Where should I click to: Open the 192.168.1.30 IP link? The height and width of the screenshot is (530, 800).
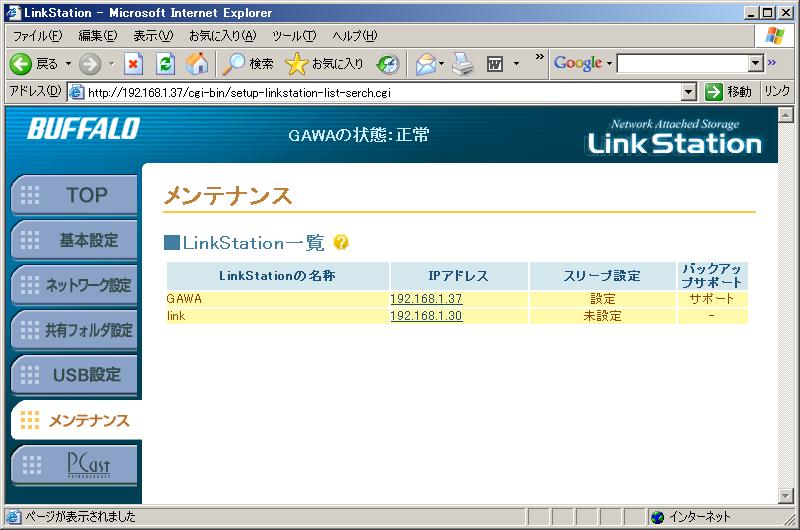(x=426, y=316)
